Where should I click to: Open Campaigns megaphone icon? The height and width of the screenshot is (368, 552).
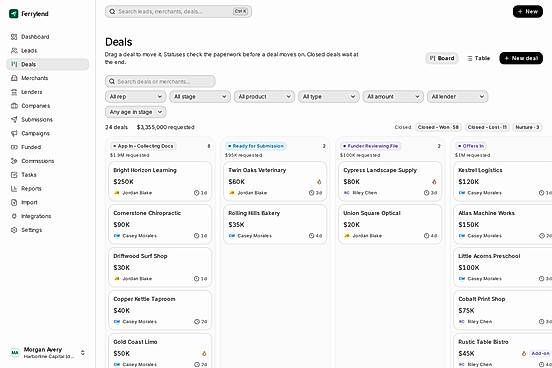14,133
